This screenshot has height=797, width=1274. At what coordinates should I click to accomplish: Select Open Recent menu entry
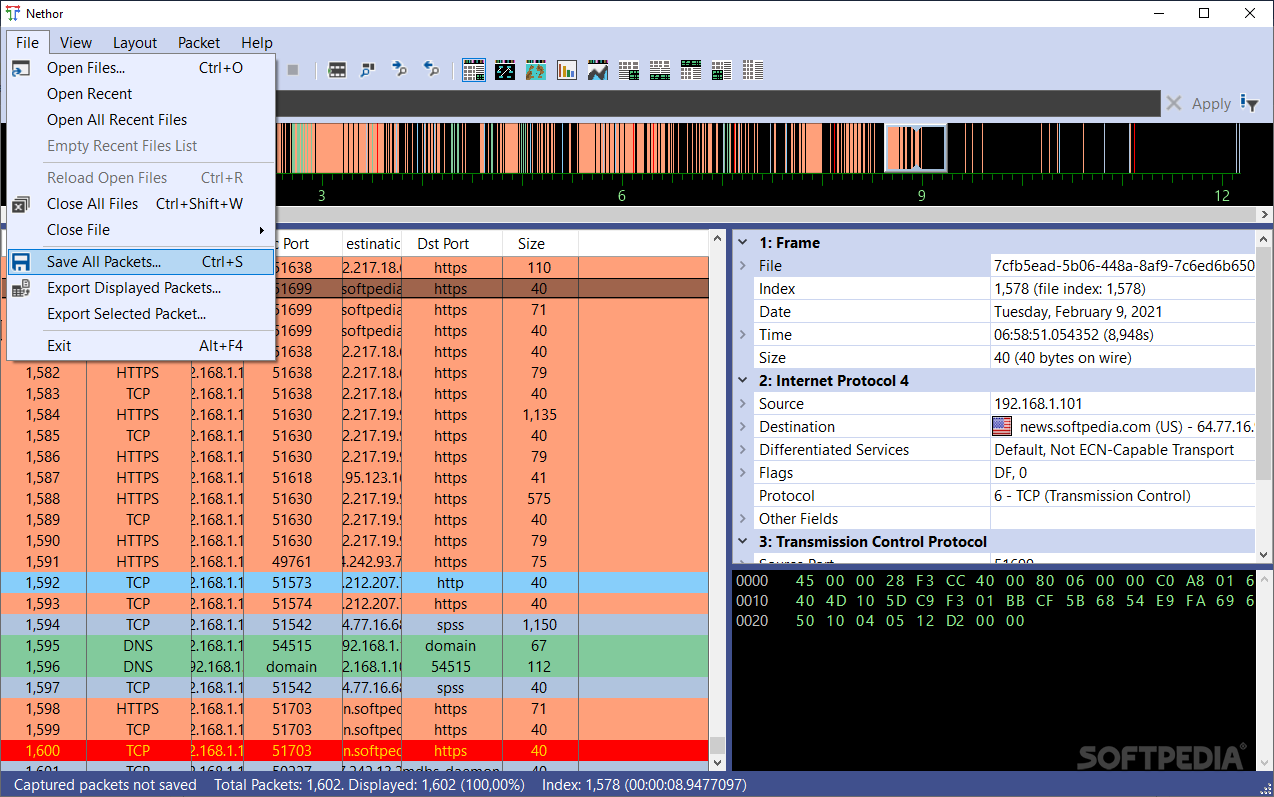coord(141,94)
